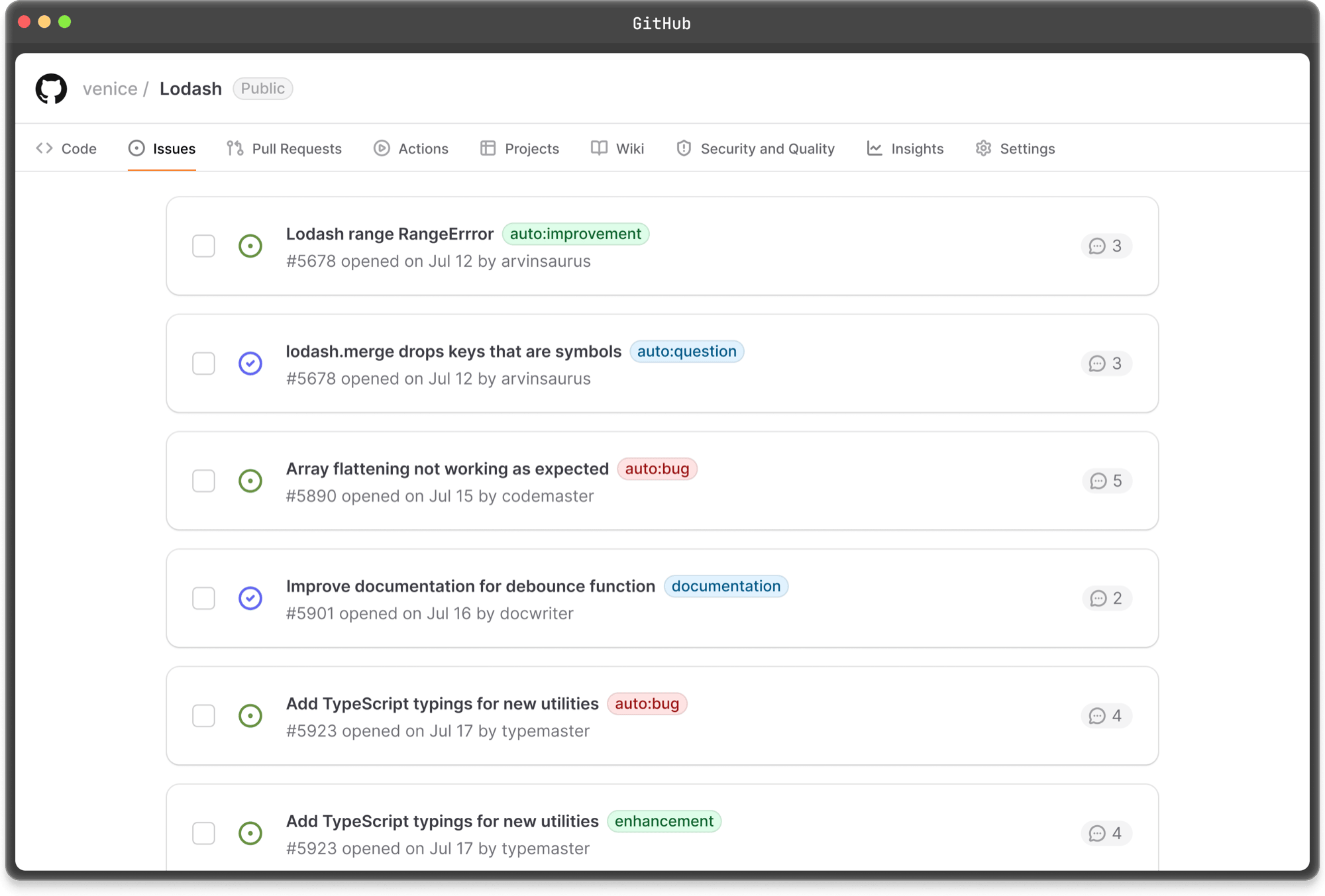
Task: Check the box for TypeScript typings auto:bug issue
Action: 203,716
